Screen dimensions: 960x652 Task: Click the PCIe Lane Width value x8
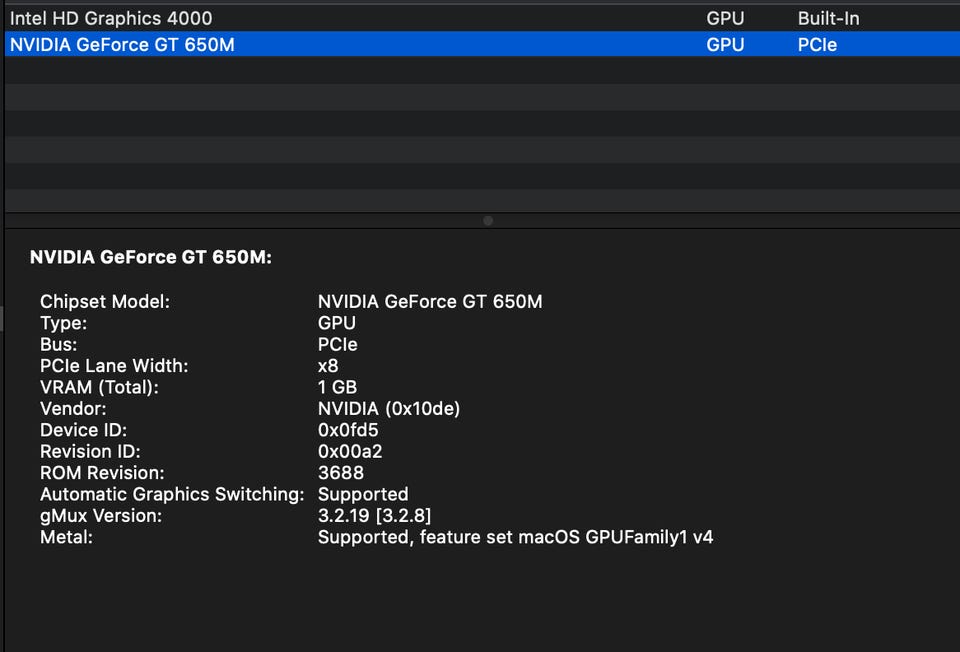(328, 365)
